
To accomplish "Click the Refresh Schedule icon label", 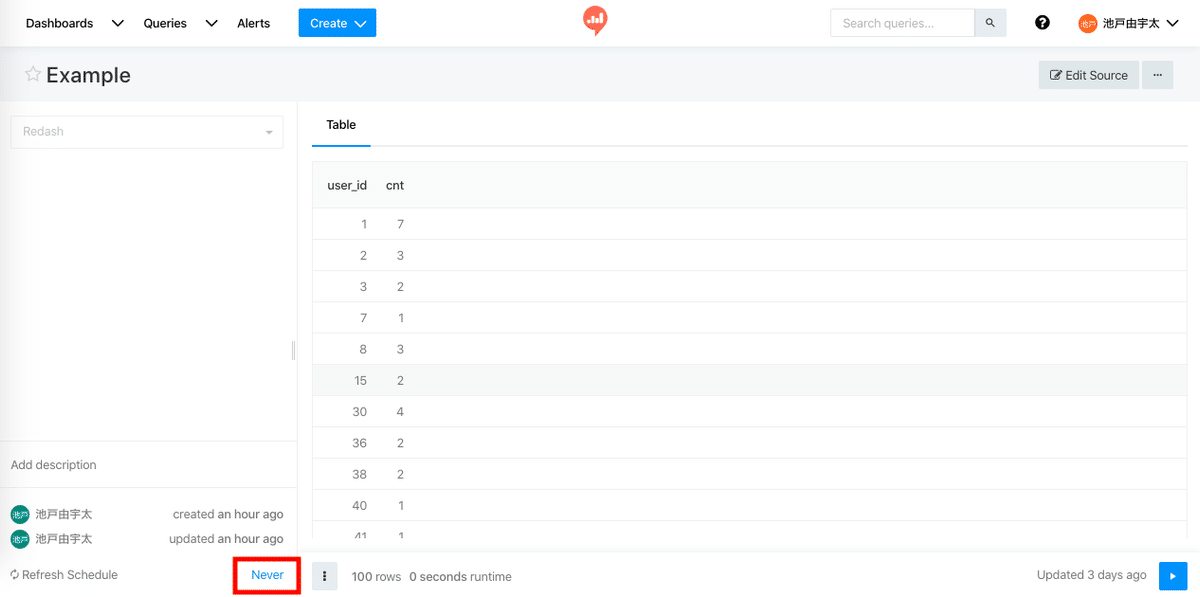I will [x=64, y=575].
